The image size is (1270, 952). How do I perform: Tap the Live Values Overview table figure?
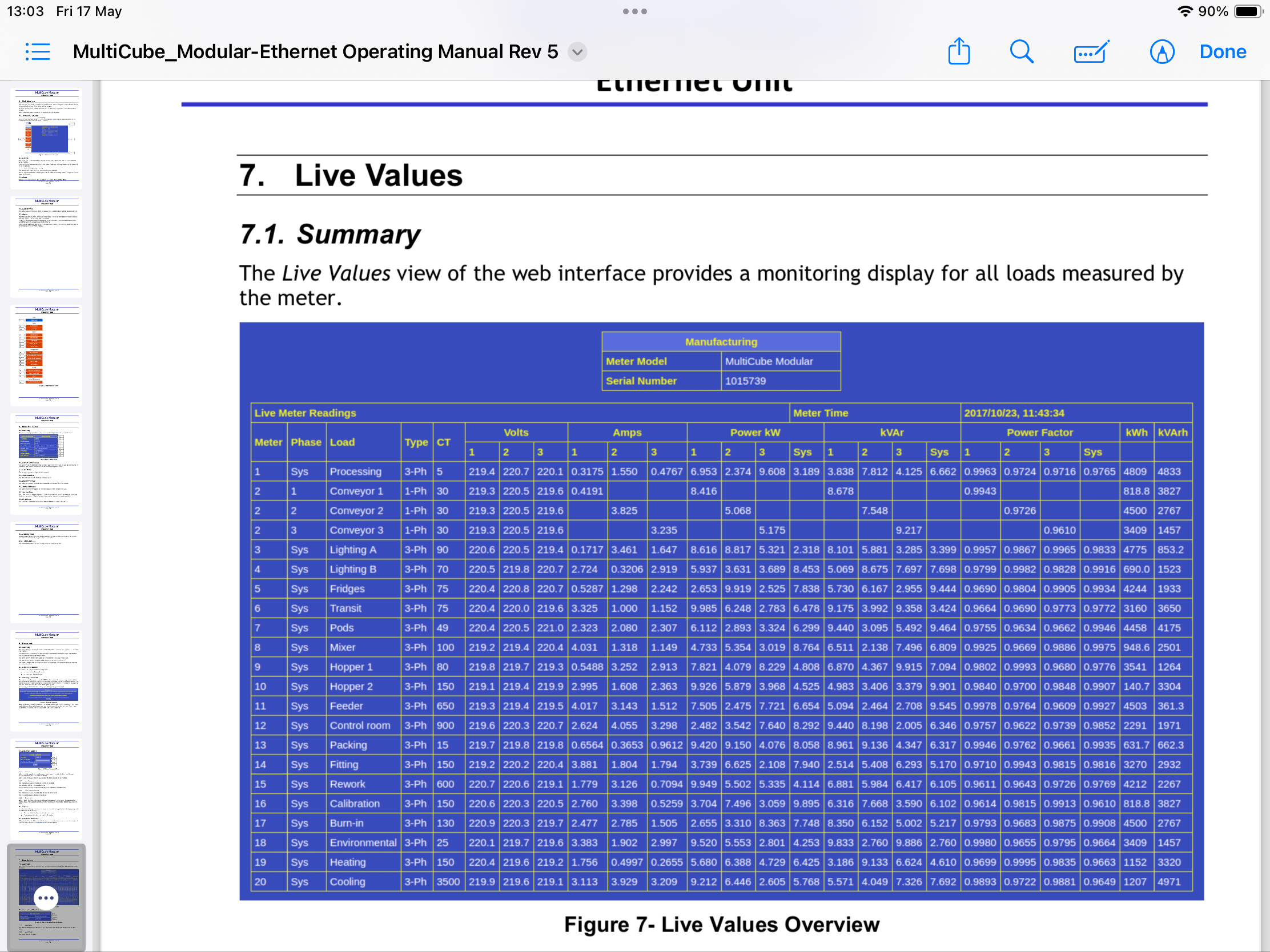point(721,611)
